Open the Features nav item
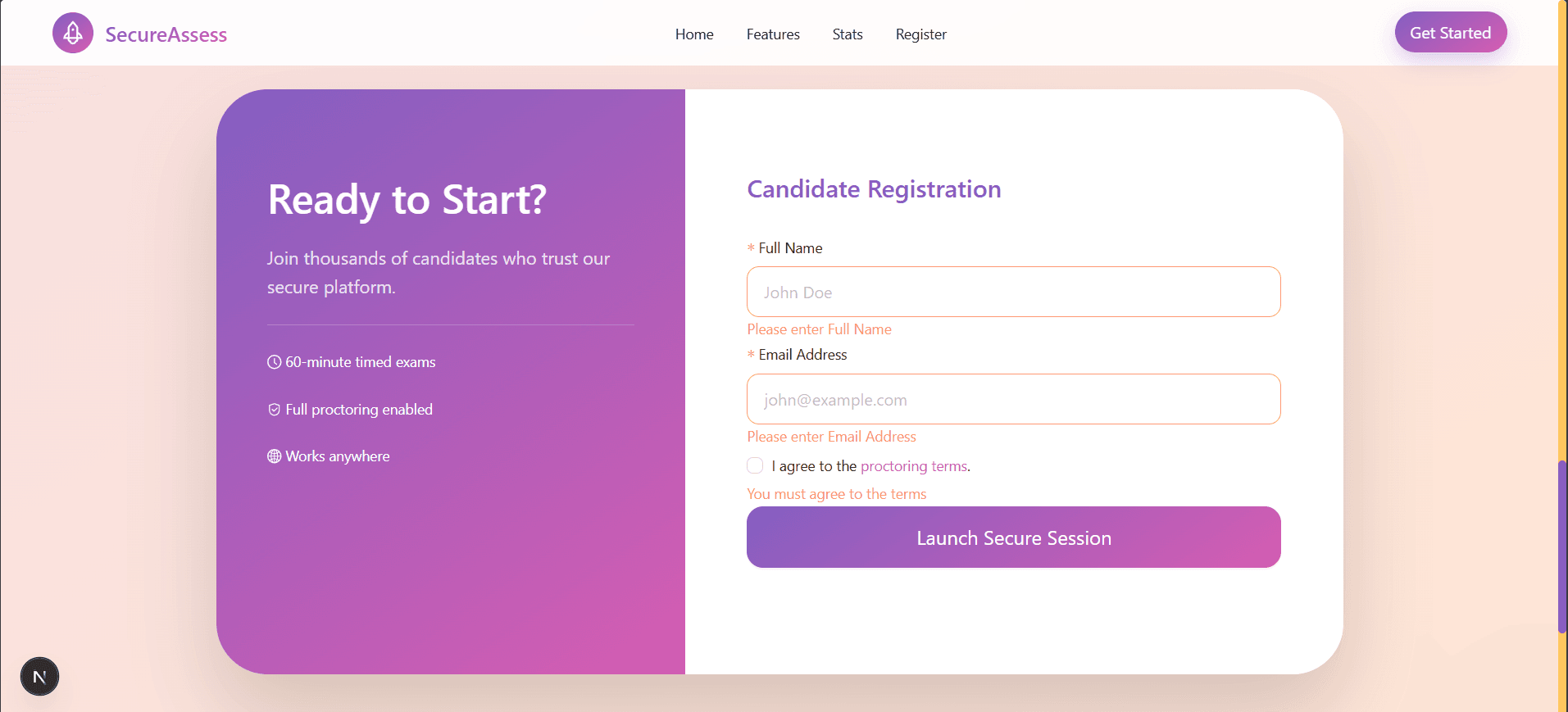 click(773, 34)
